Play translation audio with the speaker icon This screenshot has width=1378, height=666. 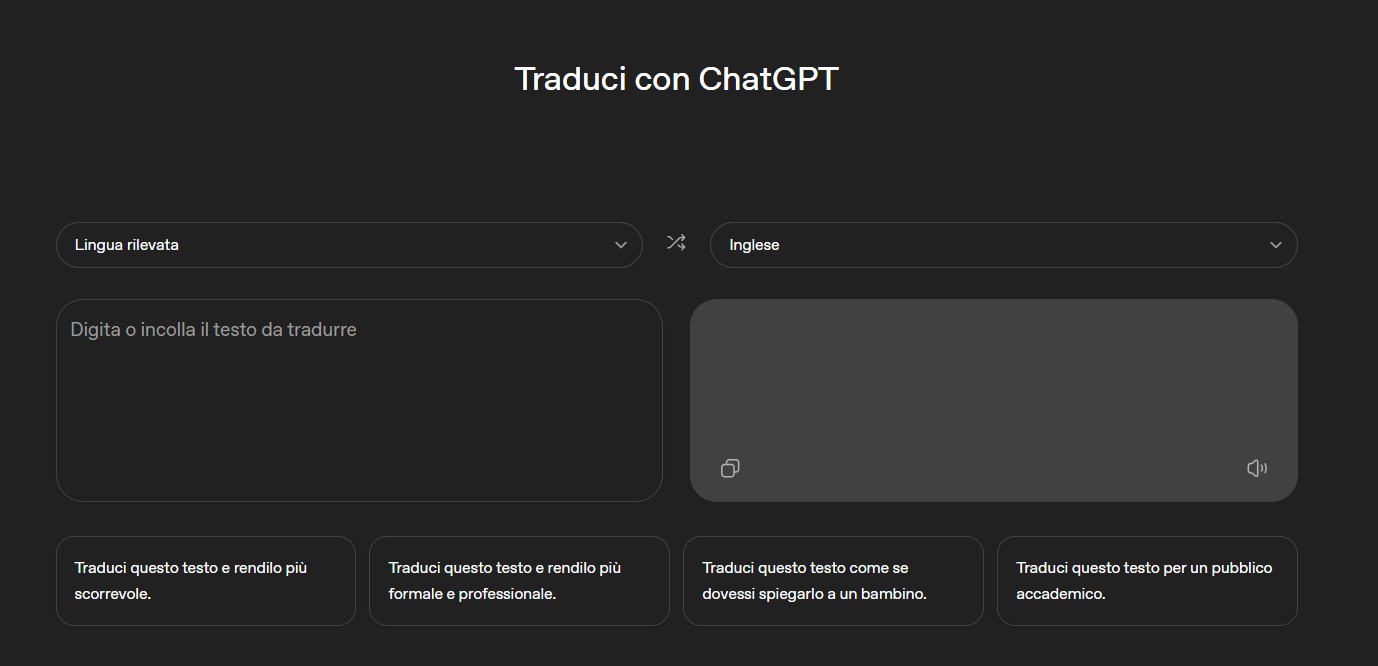click(x=1257, y=468)
